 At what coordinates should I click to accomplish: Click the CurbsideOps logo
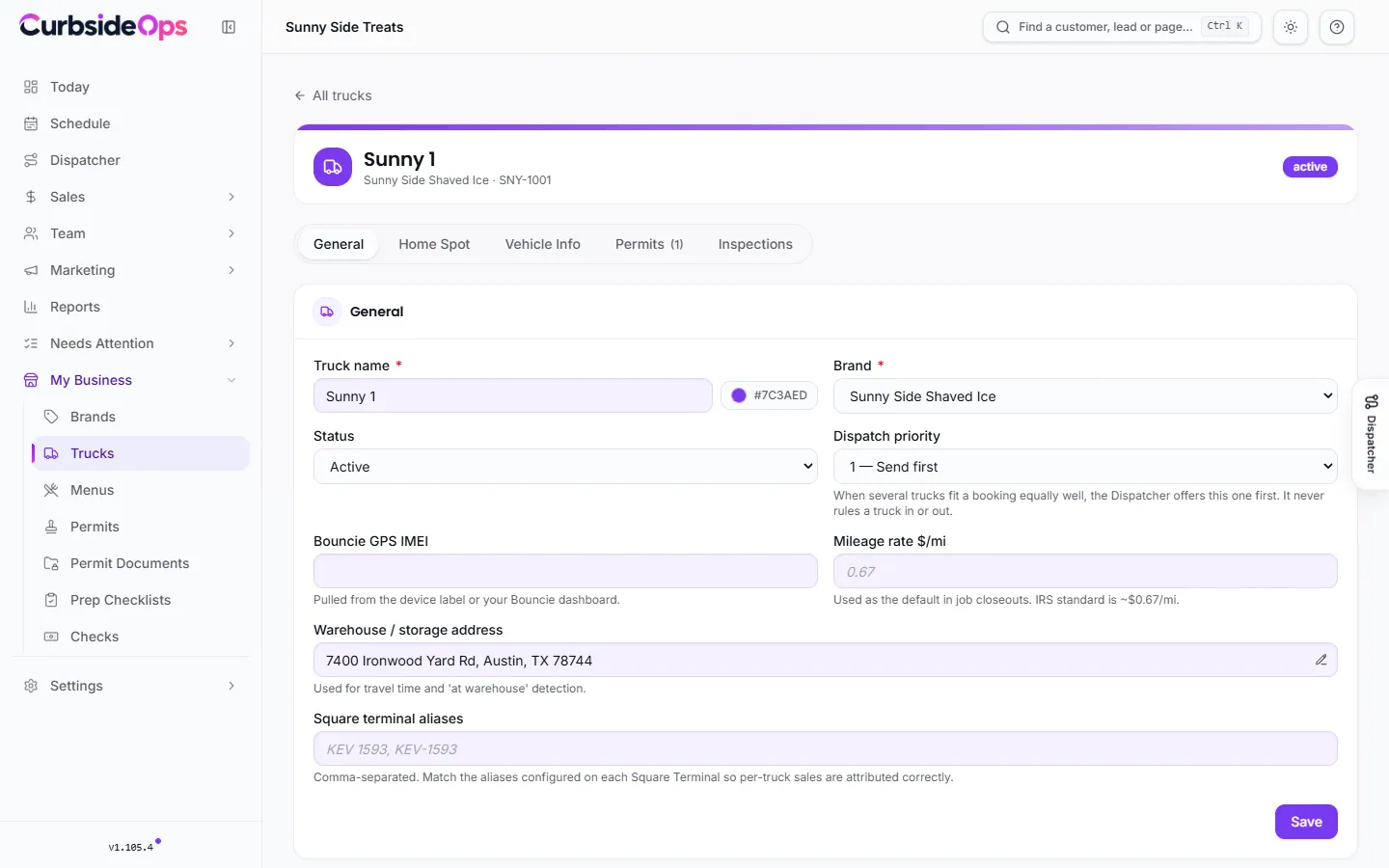(103, 26)
